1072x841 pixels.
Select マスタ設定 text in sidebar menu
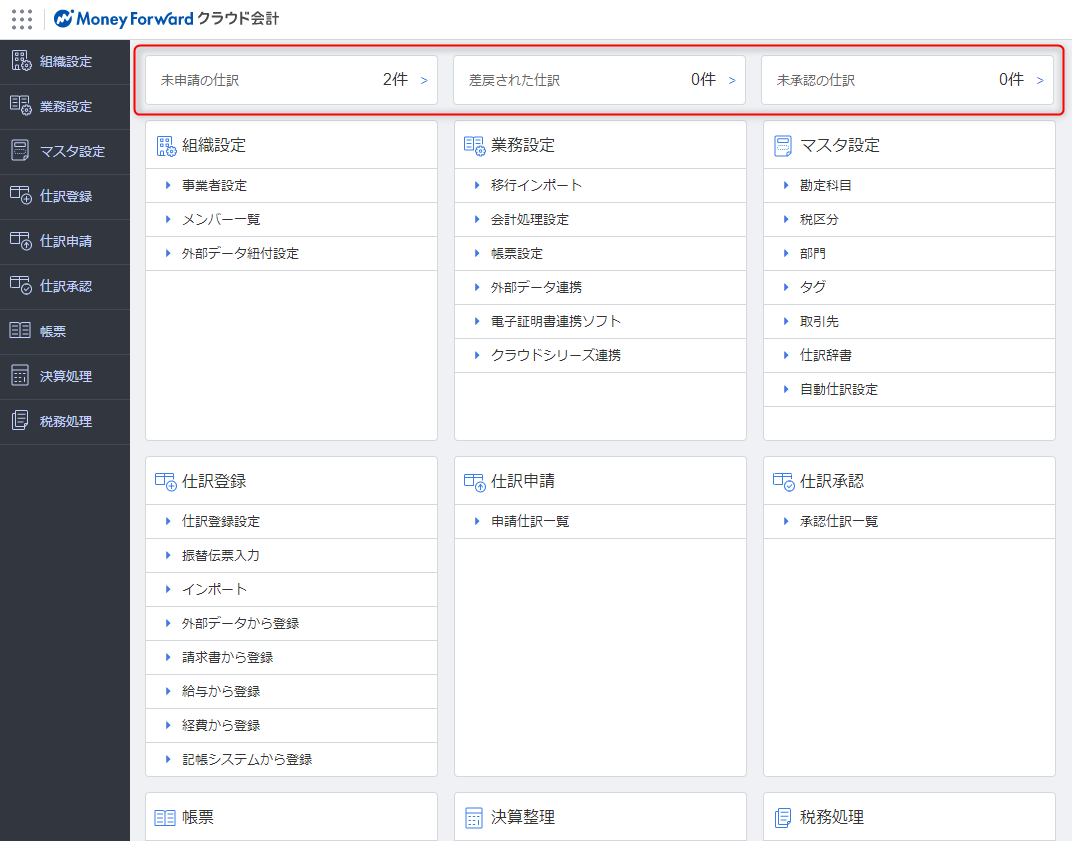(72, 151)
